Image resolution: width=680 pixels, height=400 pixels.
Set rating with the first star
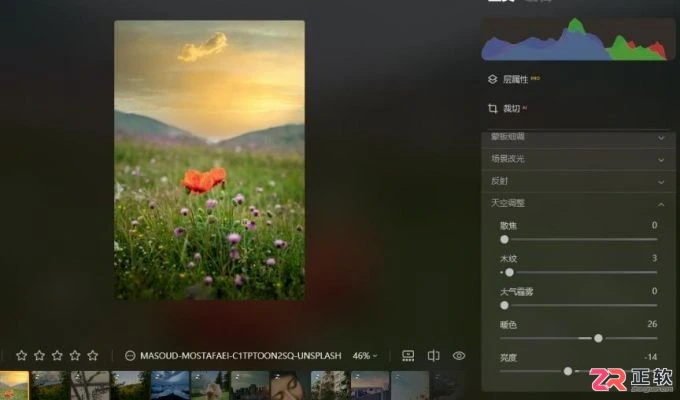(22, 356)
